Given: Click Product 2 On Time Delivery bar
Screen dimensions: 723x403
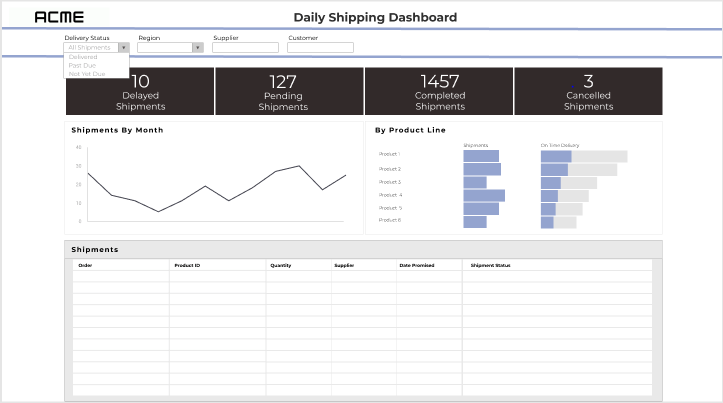Looking at the screenshot, I should [554, 169].
